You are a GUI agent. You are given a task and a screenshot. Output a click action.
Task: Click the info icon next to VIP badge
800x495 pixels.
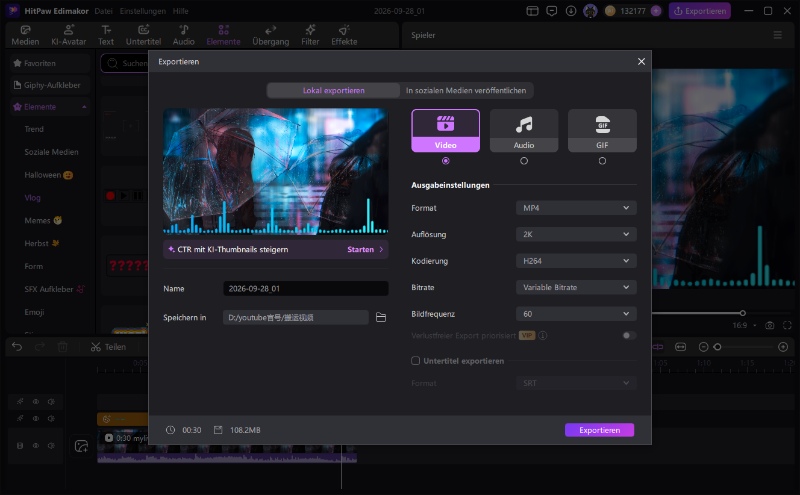pos(543,335)
